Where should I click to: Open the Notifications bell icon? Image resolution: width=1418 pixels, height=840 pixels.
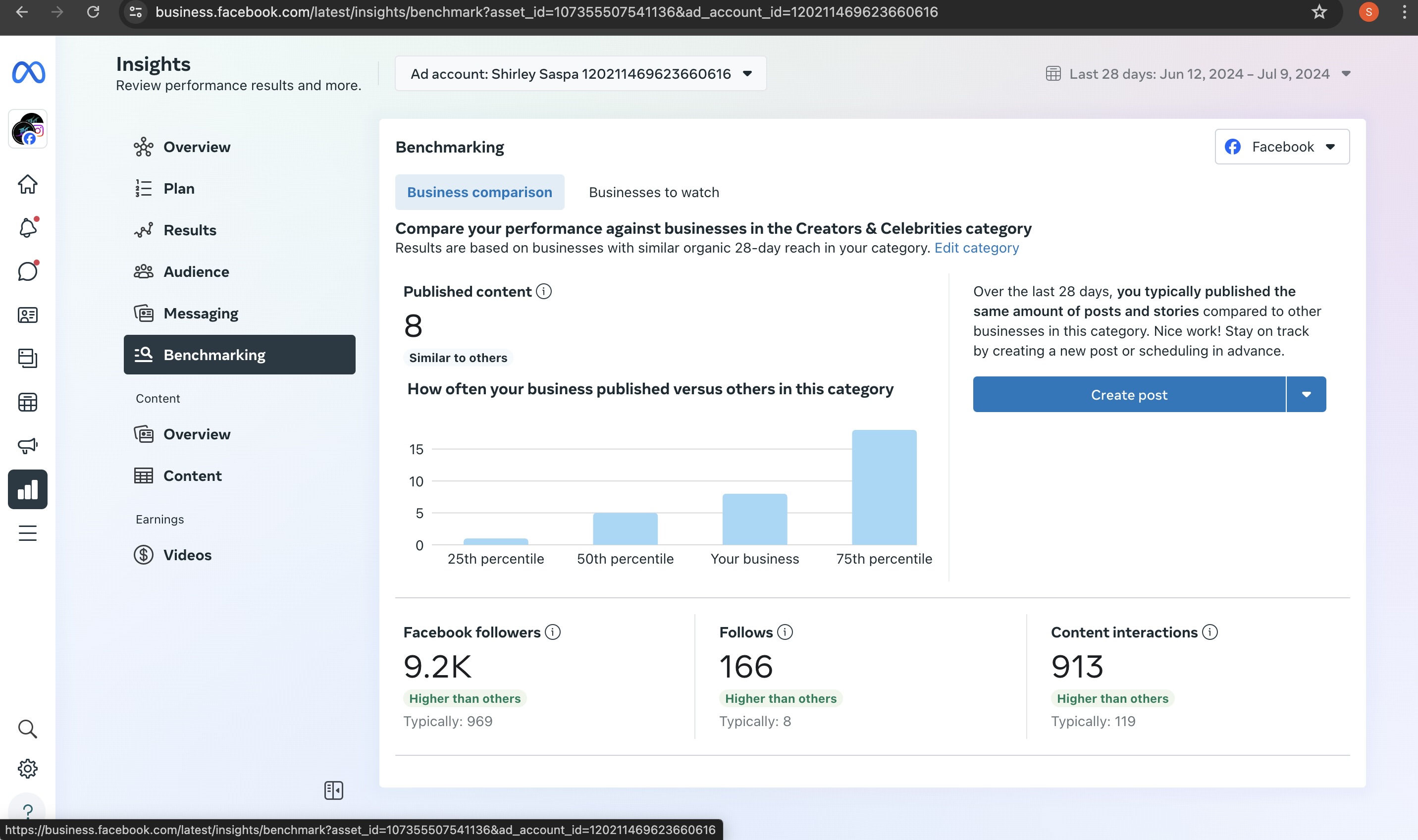pyautogui.click(x=27, y=227)
